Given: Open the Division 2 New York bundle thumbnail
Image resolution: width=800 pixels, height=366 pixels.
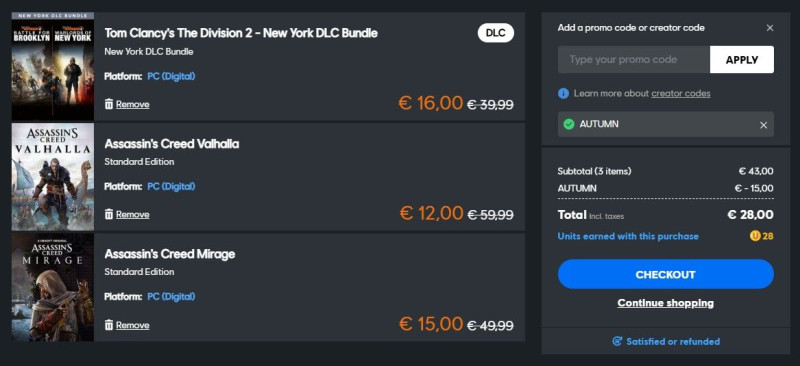Looking at the screenshot, I should [x=53, y=66].
